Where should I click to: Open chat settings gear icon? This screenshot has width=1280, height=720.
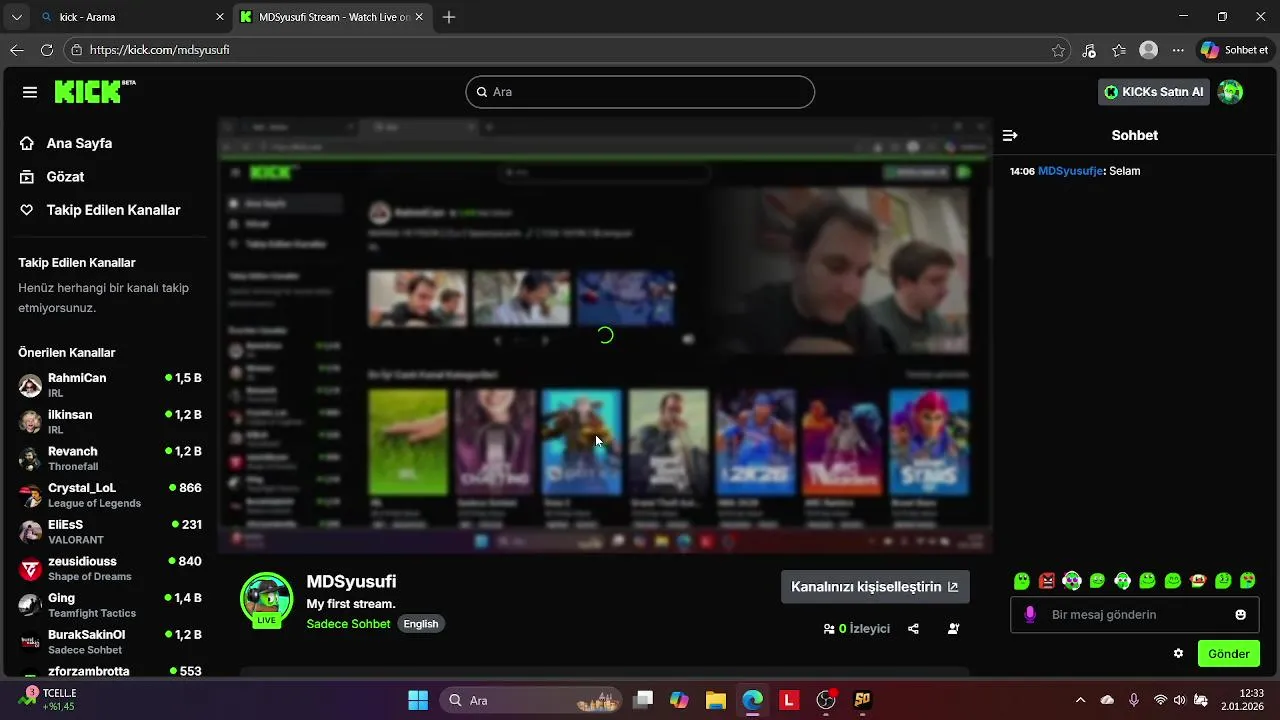click(x=1178, y=654)
